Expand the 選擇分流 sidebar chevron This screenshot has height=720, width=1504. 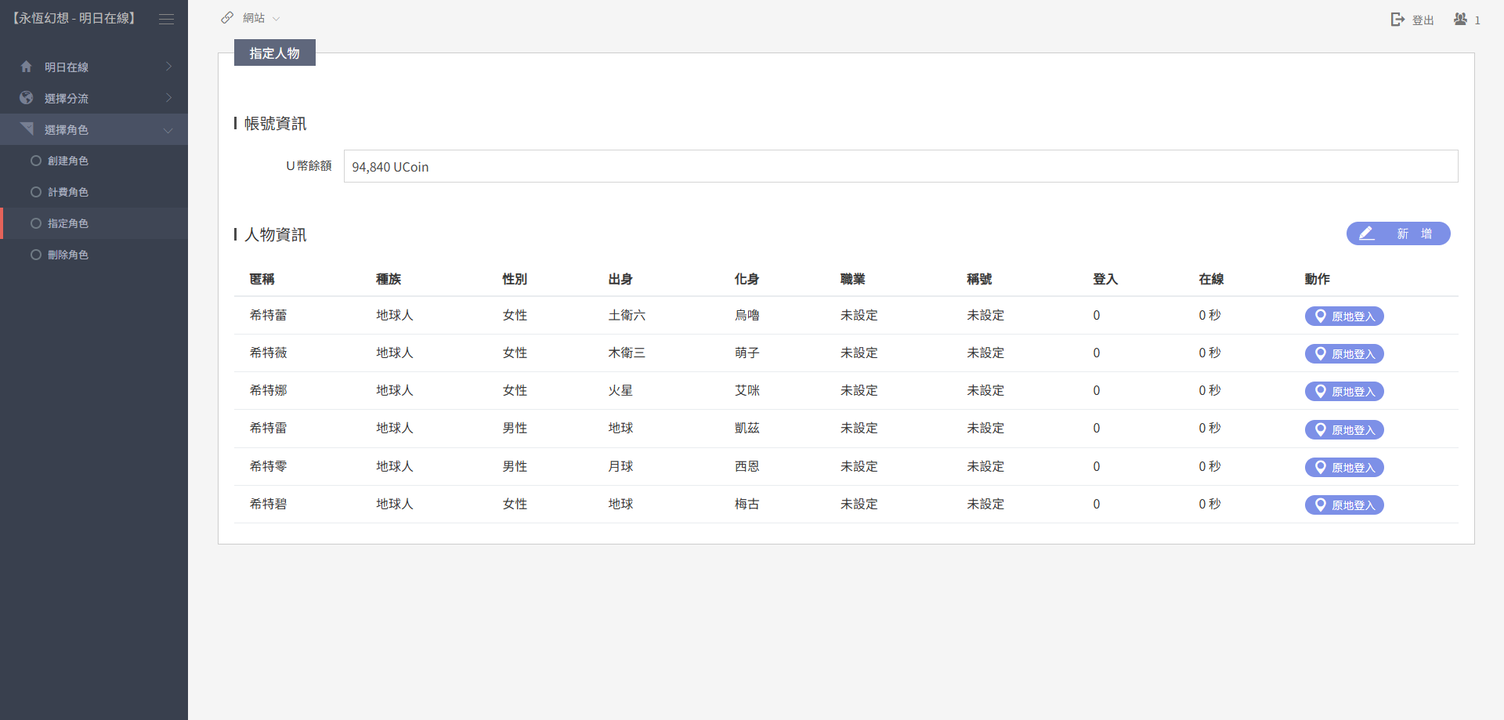click(168, 99)
